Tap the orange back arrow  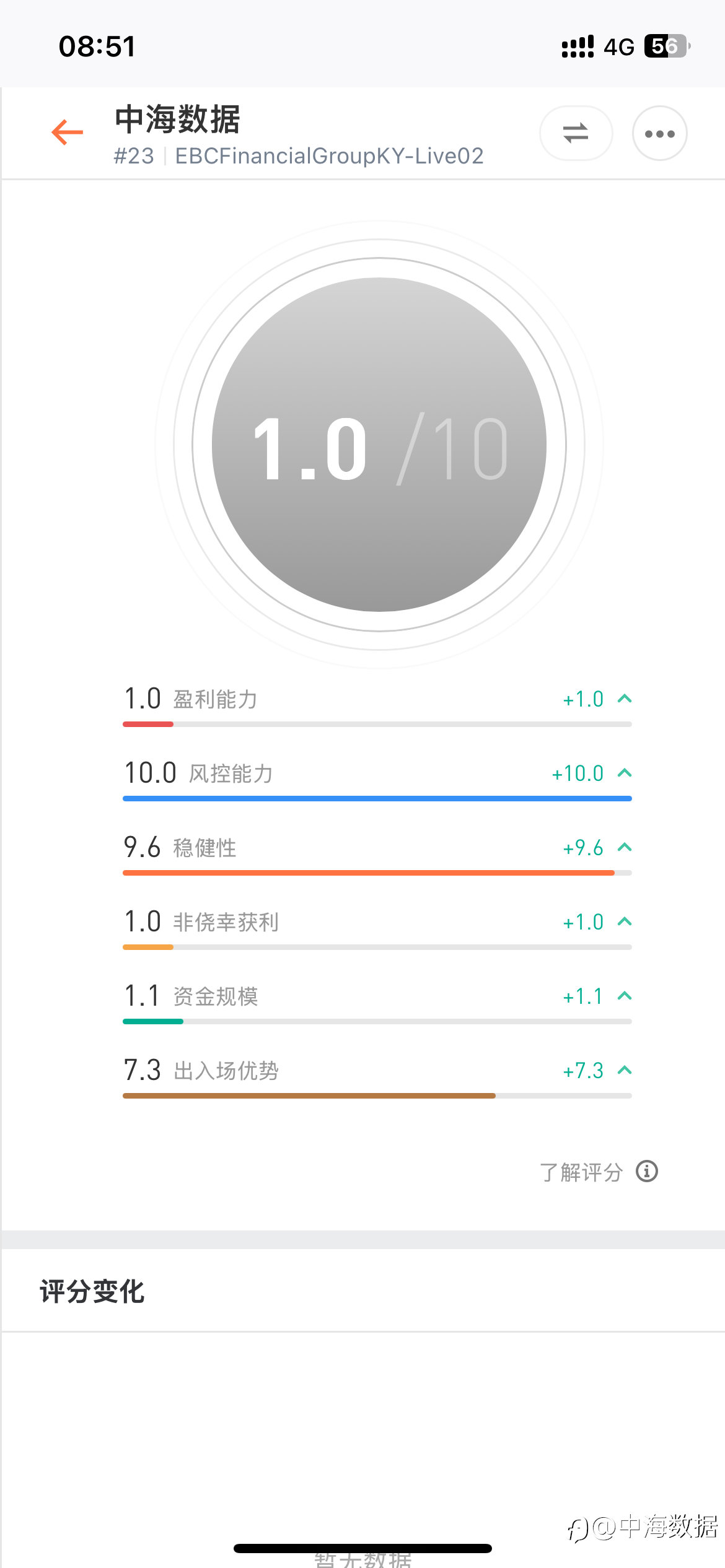click(x=68, y=132)
